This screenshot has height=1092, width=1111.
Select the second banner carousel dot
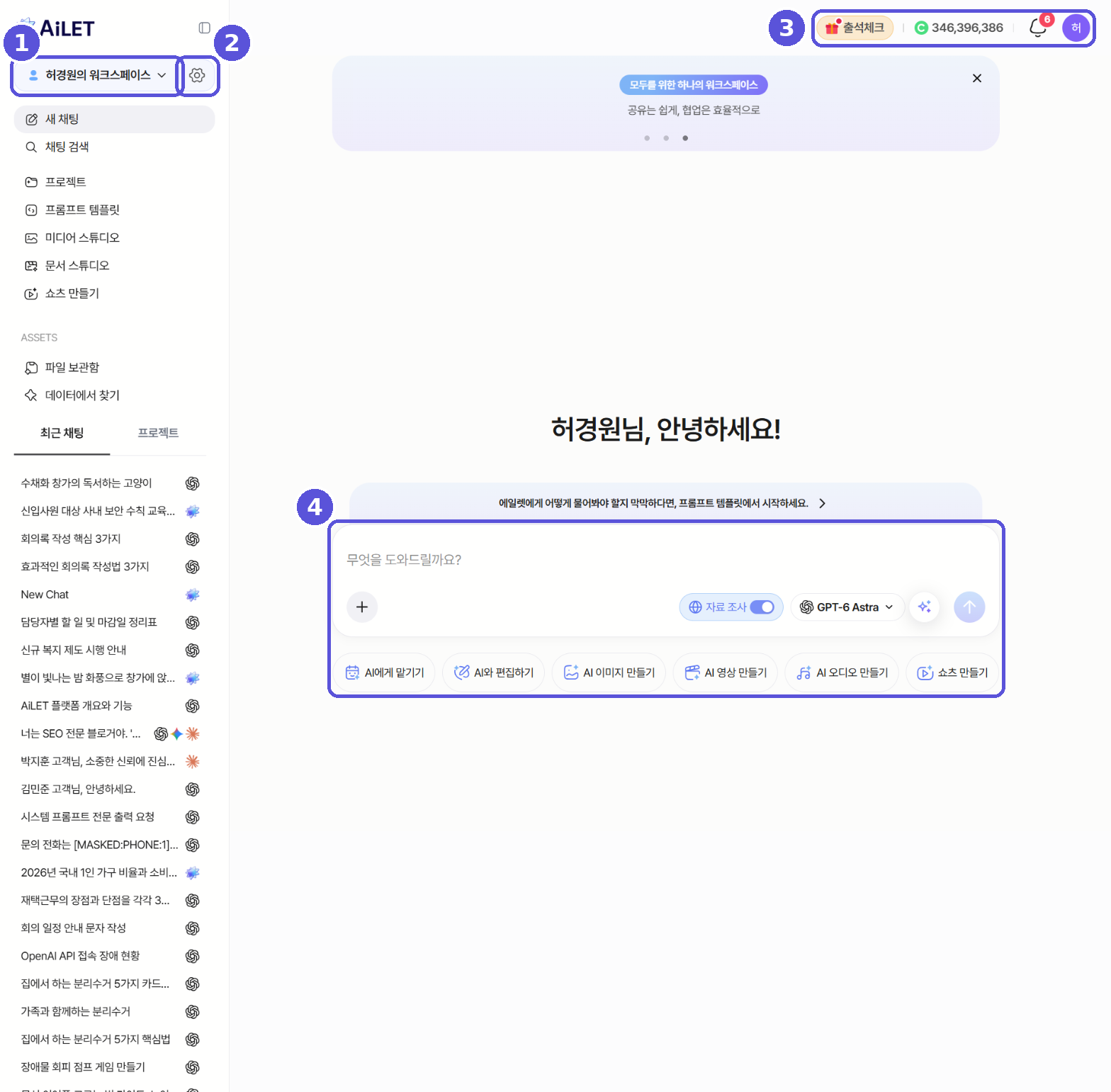tap(666, 138)
